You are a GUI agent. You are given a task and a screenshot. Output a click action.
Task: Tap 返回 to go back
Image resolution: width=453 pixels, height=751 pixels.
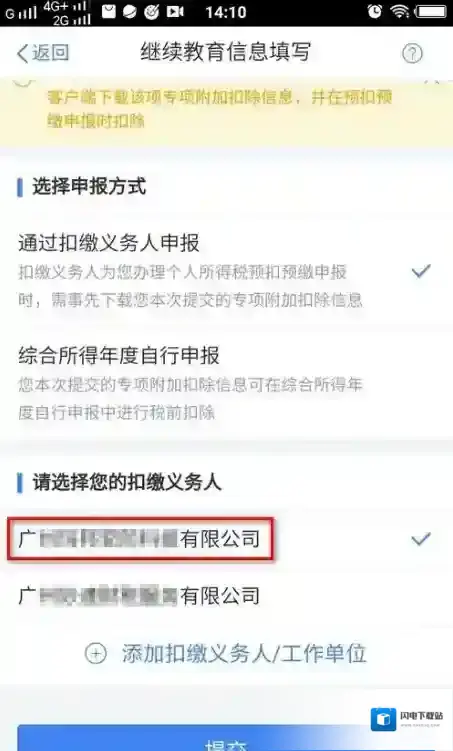tap(50, 53)
